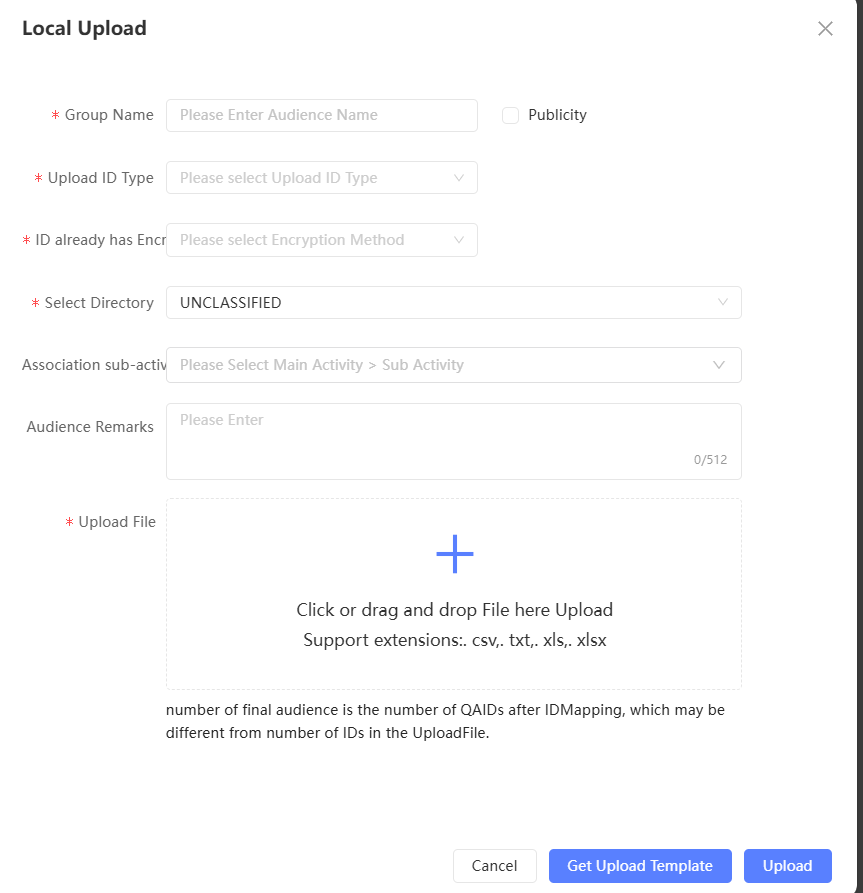
Task: Close the Local Upload dialog
Action: 825,28
